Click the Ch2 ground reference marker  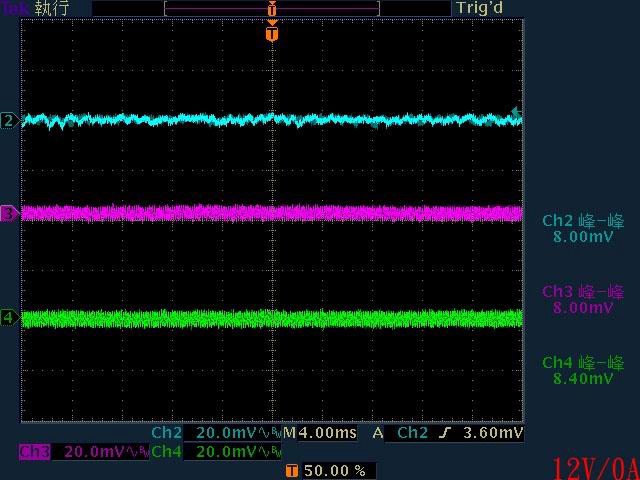click(9, 121)
